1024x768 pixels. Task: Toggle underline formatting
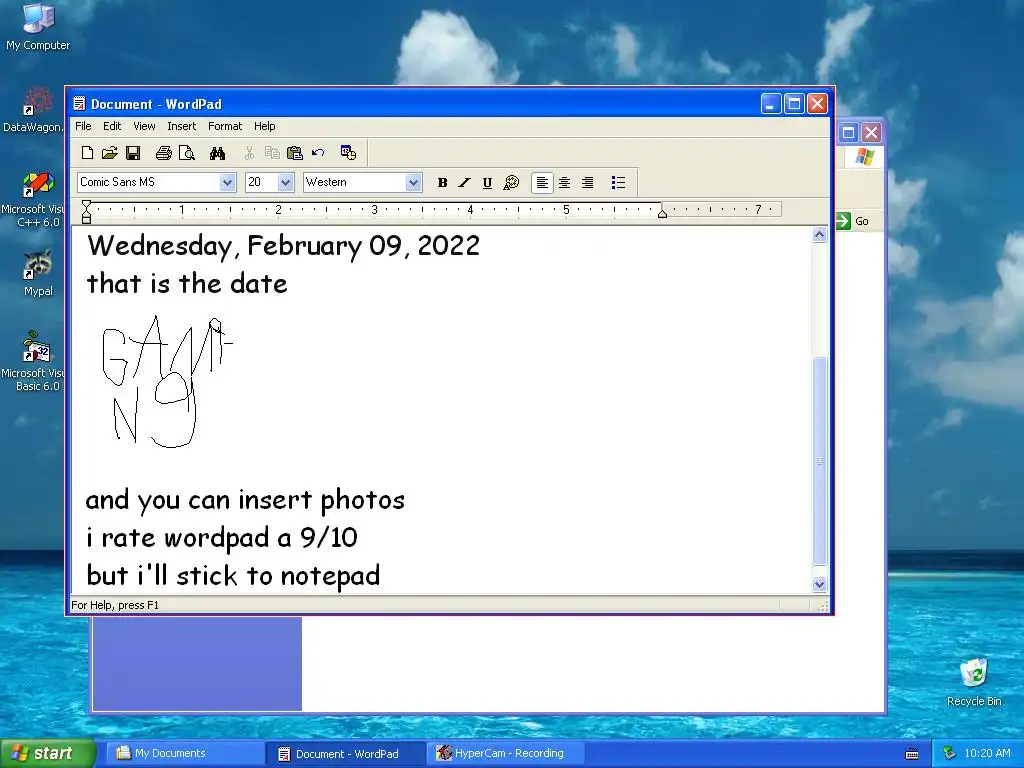[x=487, y=182]
